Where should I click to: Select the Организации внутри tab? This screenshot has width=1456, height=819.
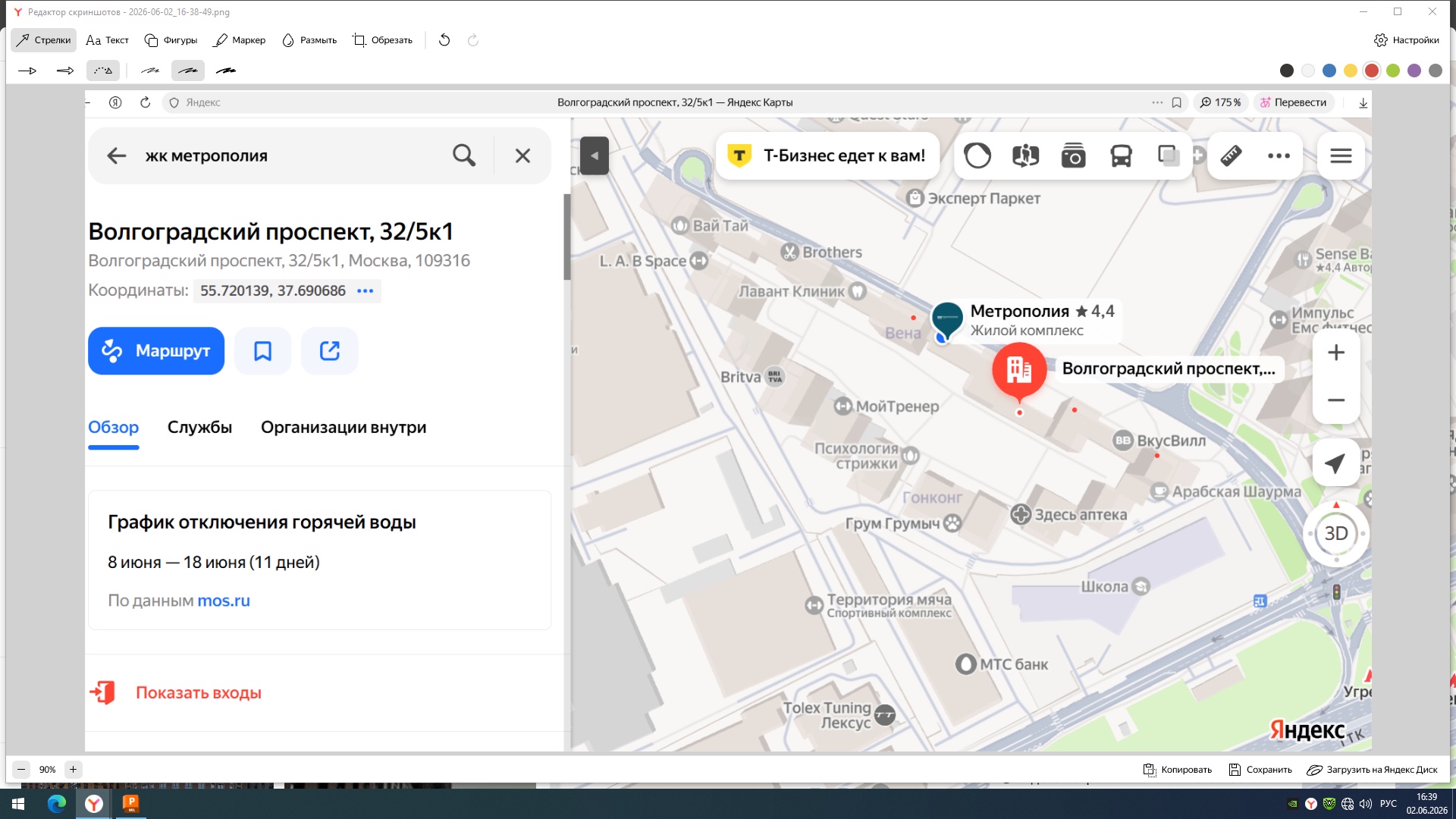click(344, 428)
